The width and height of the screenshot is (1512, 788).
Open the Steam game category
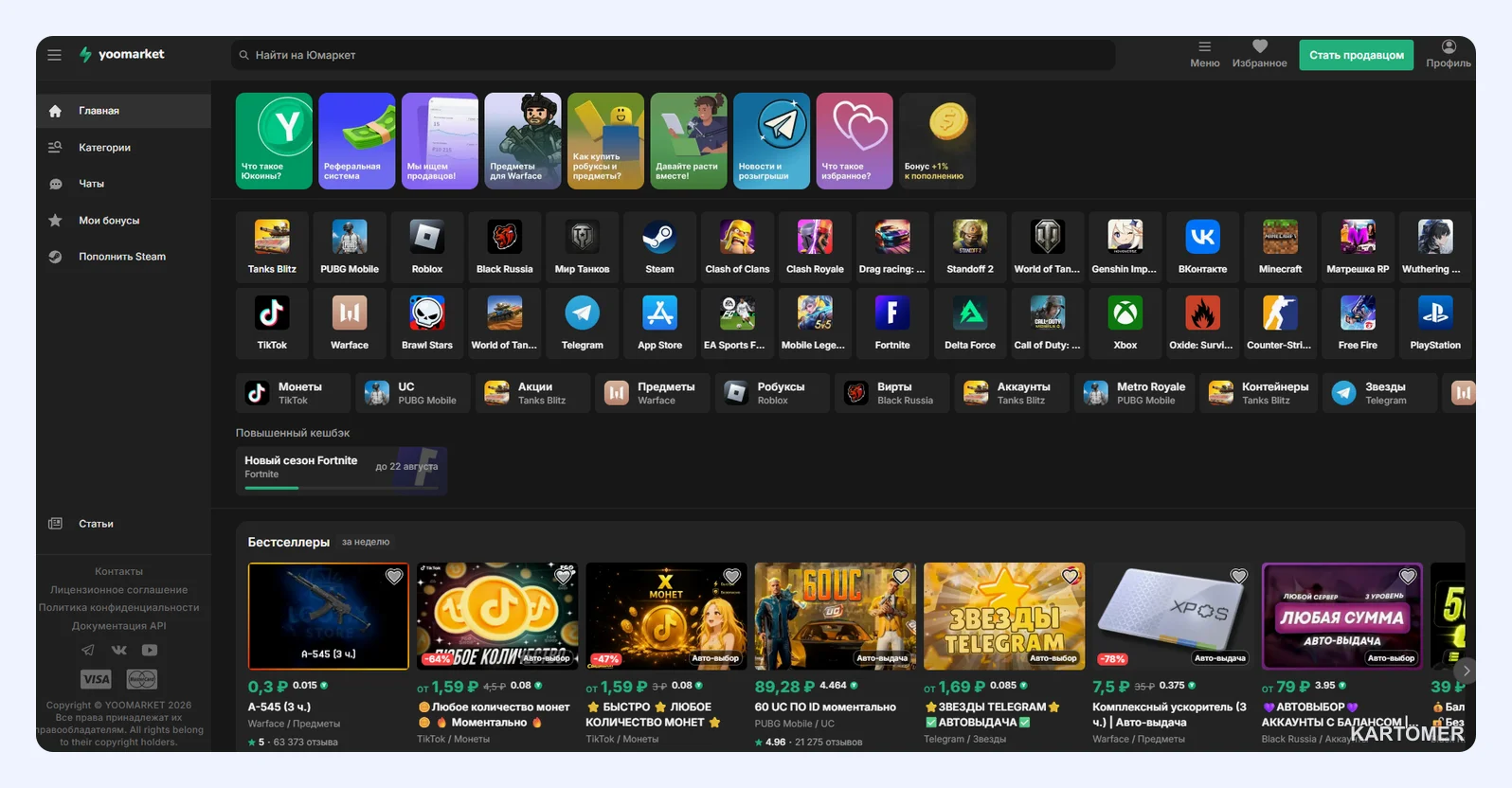point(659,246)
